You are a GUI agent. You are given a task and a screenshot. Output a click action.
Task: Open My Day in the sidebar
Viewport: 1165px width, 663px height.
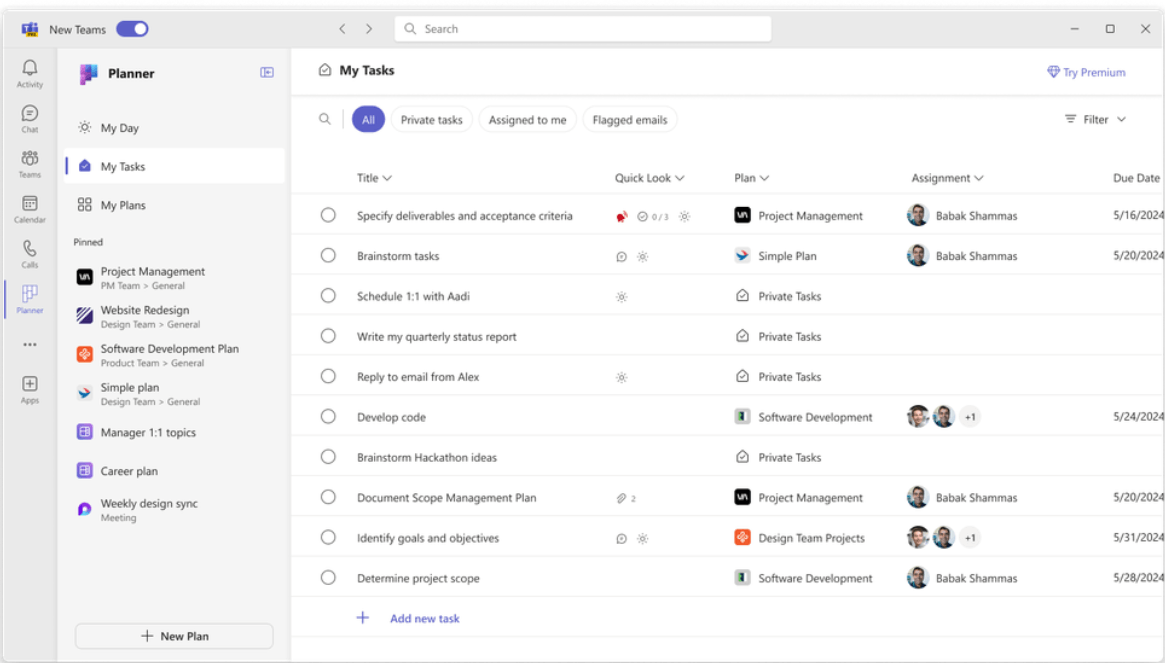(175, 128)
